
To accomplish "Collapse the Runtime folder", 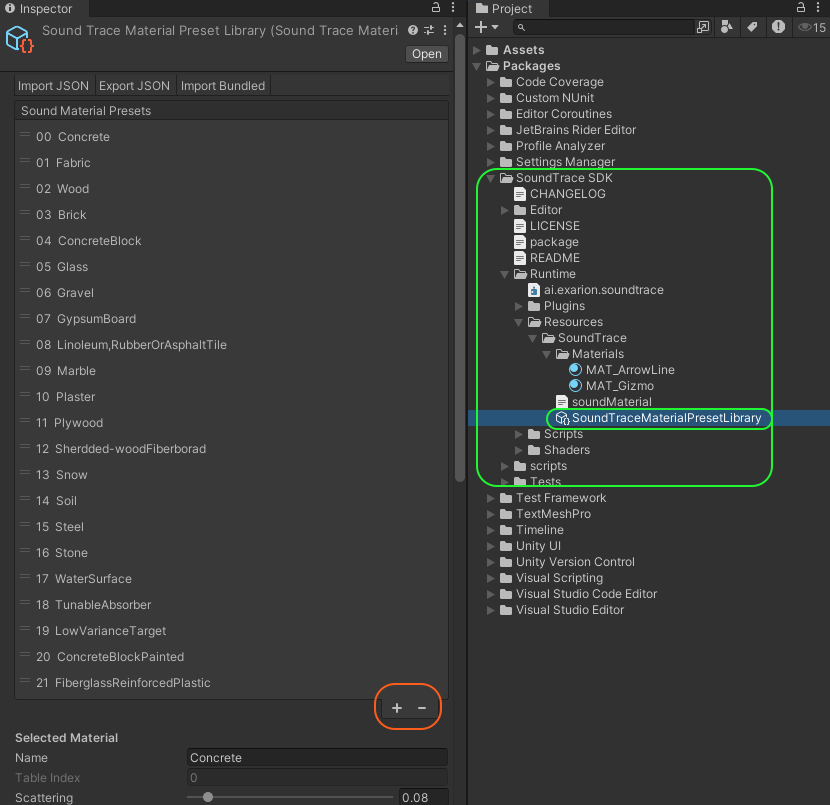I will 504,274.
